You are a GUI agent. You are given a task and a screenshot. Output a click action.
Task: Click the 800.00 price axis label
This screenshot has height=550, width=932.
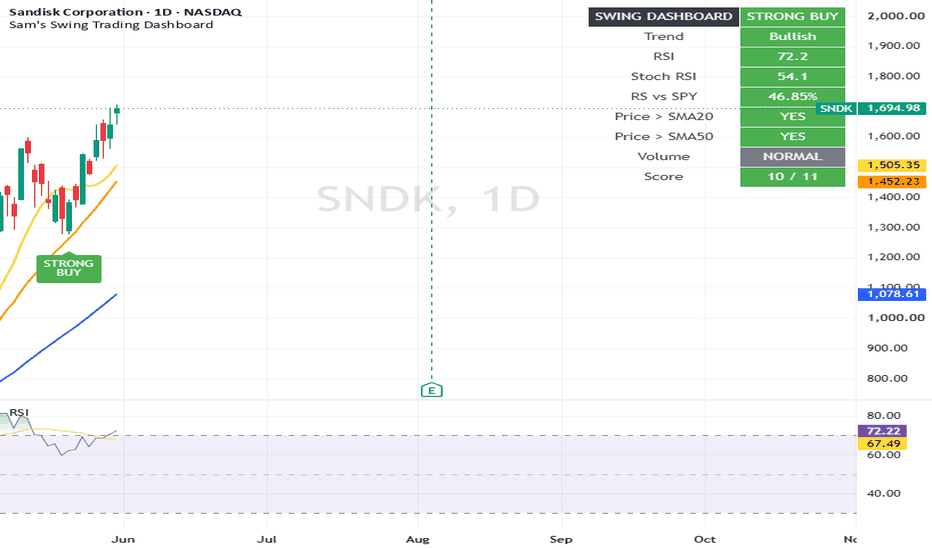pyautogui.click(x=887, y=378)
